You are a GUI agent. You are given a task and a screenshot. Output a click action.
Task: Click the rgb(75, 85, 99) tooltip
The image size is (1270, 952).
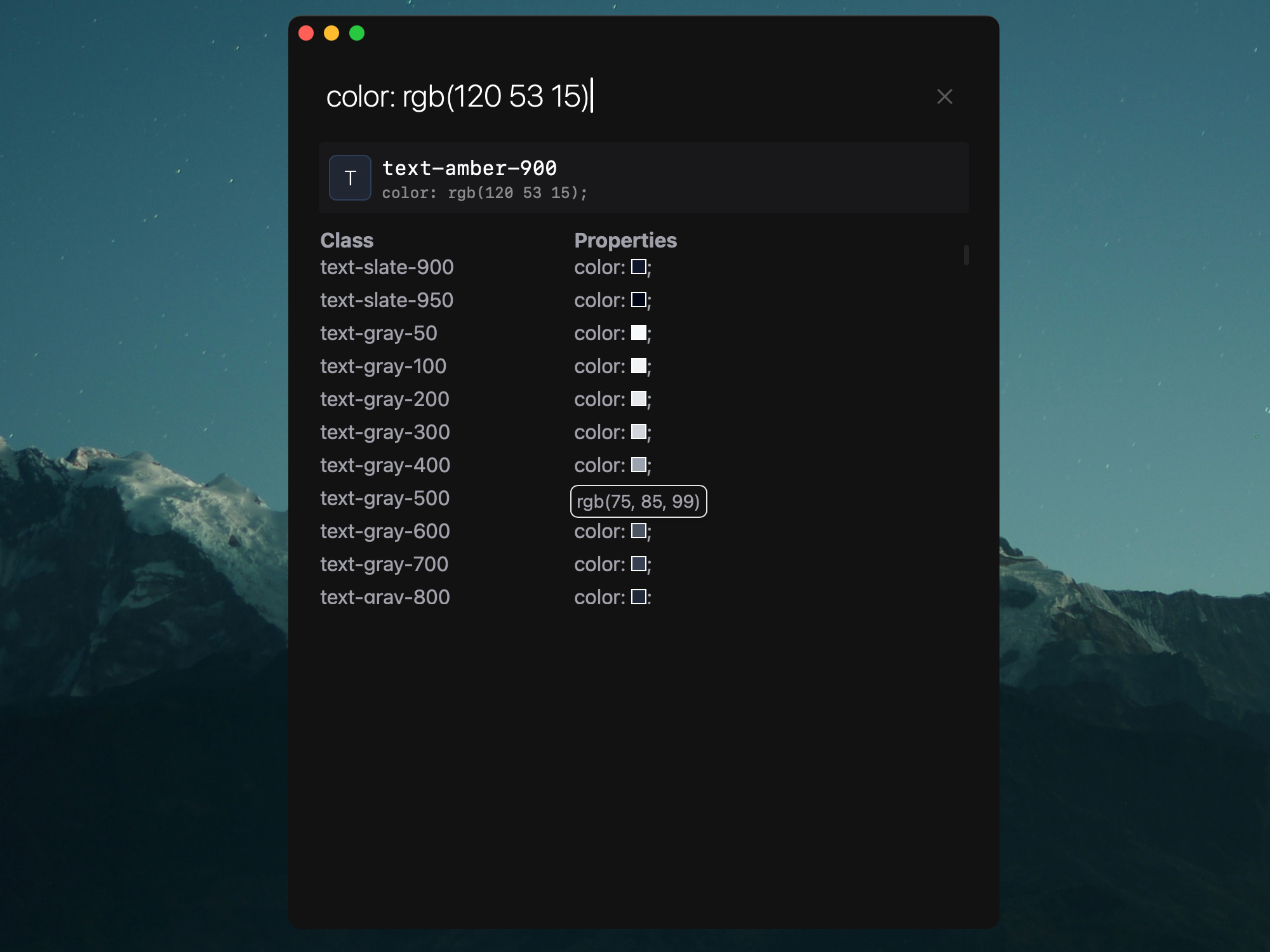click(x=638, y=501)
